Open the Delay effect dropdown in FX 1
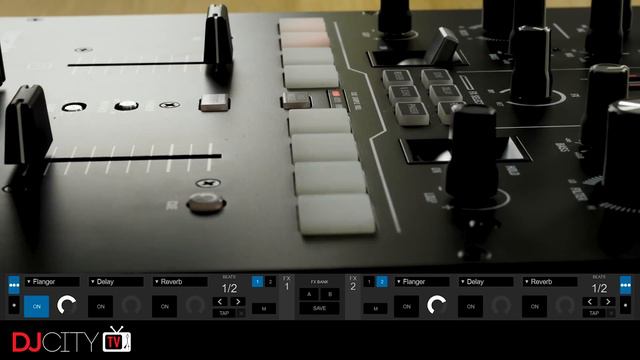This screenshot has width=640, height=360. [116, 282]
